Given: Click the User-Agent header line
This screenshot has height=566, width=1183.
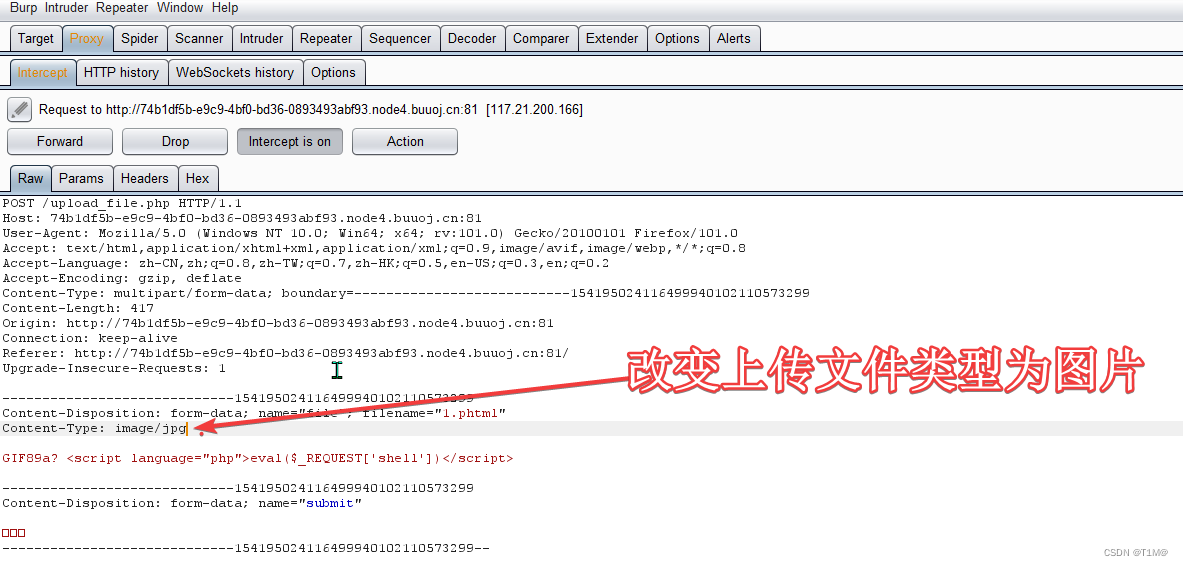Looking at the screenshot, I should click(370, 233).
